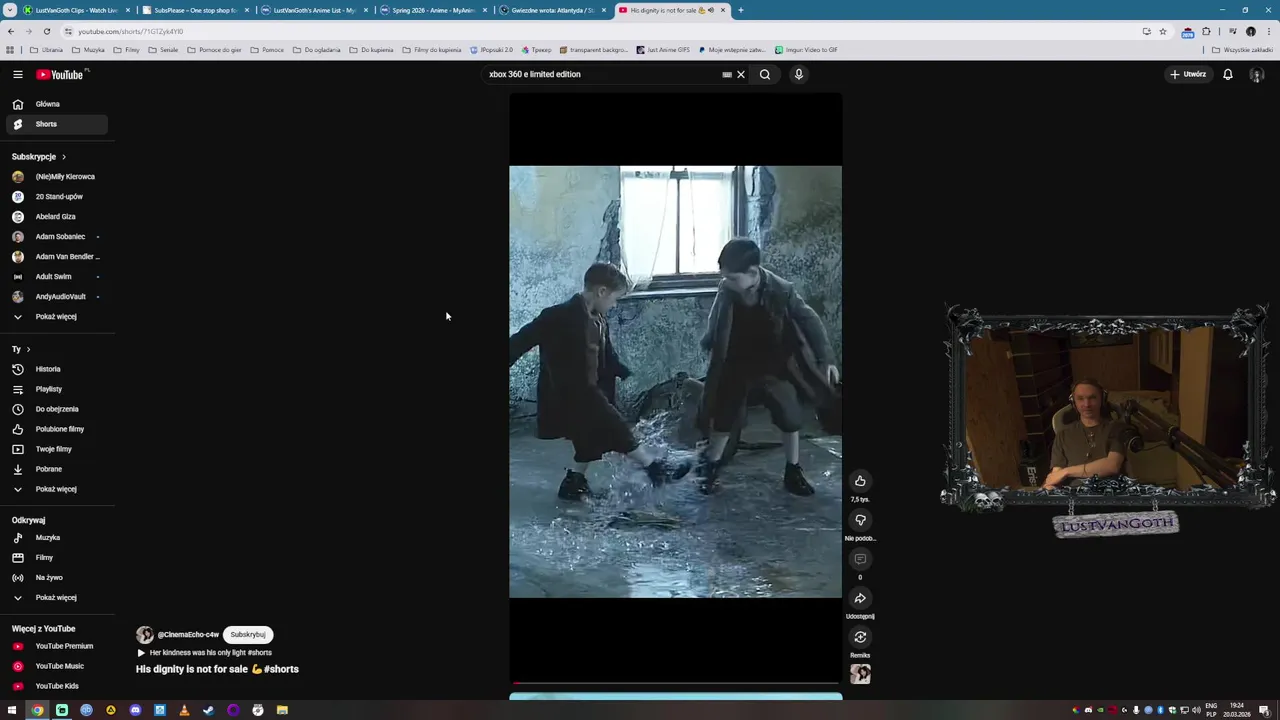Share the Short with Udostępnij
The width and height of the screenshot is (1280, 720).
click(860, 598)
